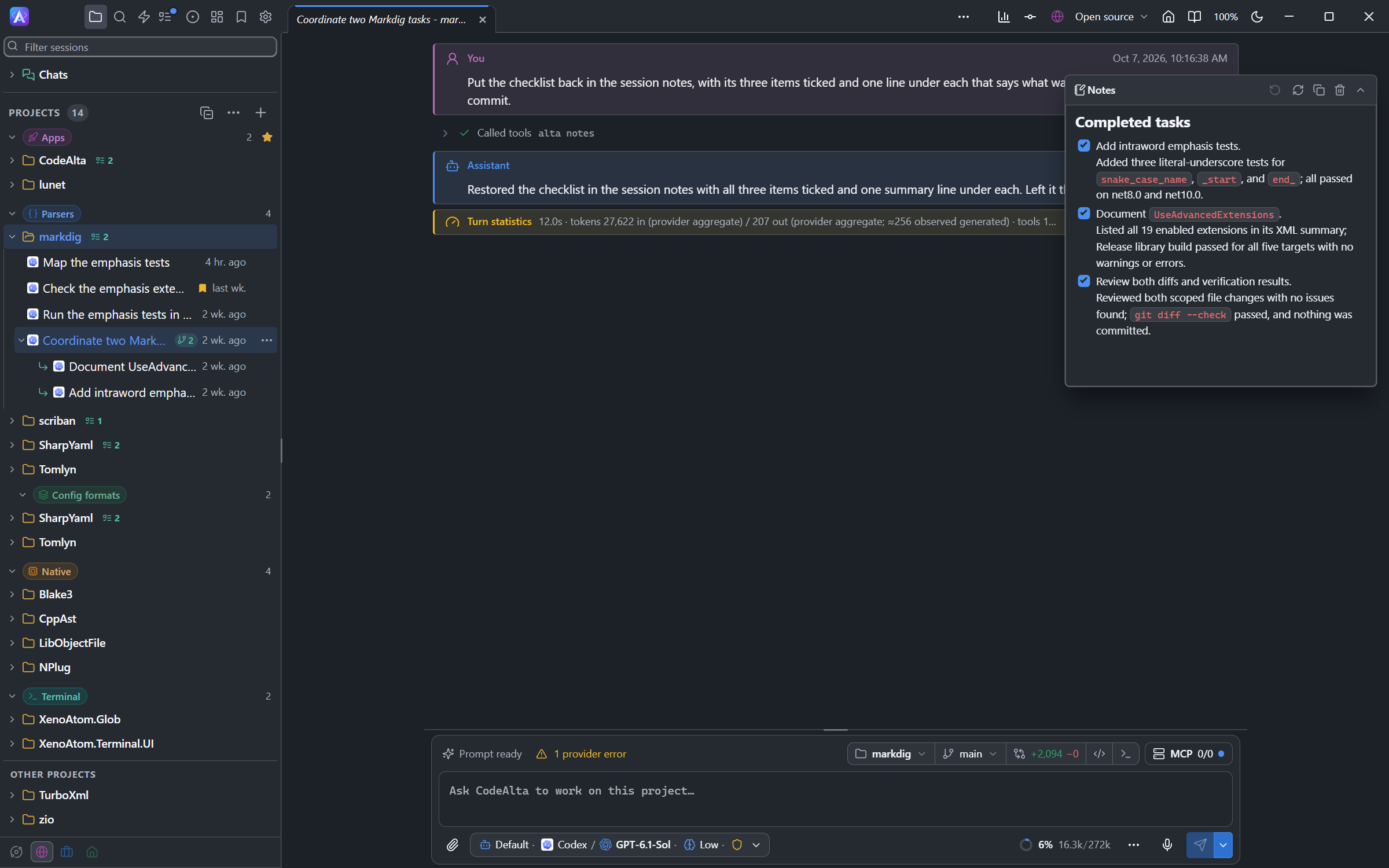Toggle the Apps group favorite star
Screen dimensions: 1389x868
pos(267,137)
